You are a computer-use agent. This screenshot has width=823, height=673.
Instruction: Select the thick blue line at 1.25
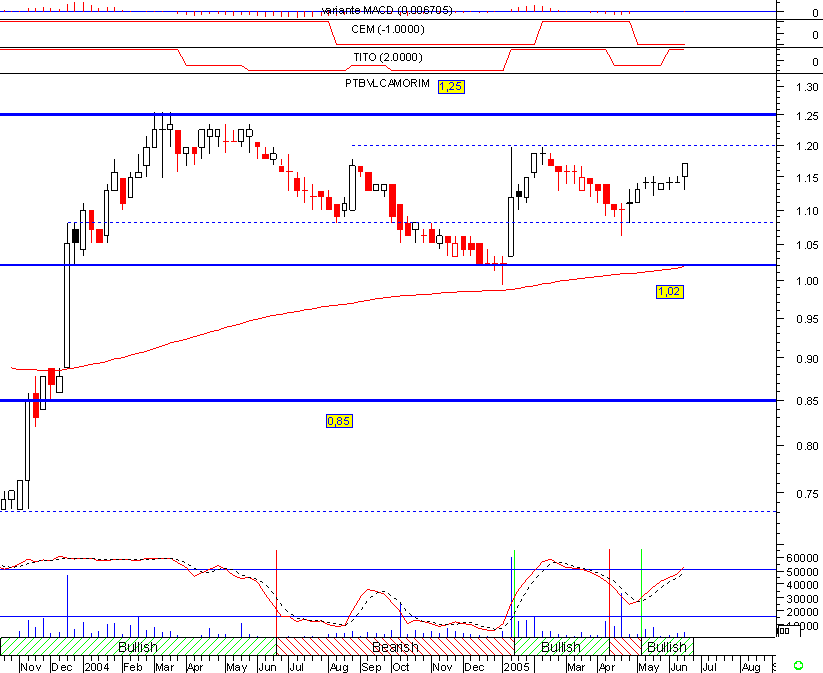(388, 114)
